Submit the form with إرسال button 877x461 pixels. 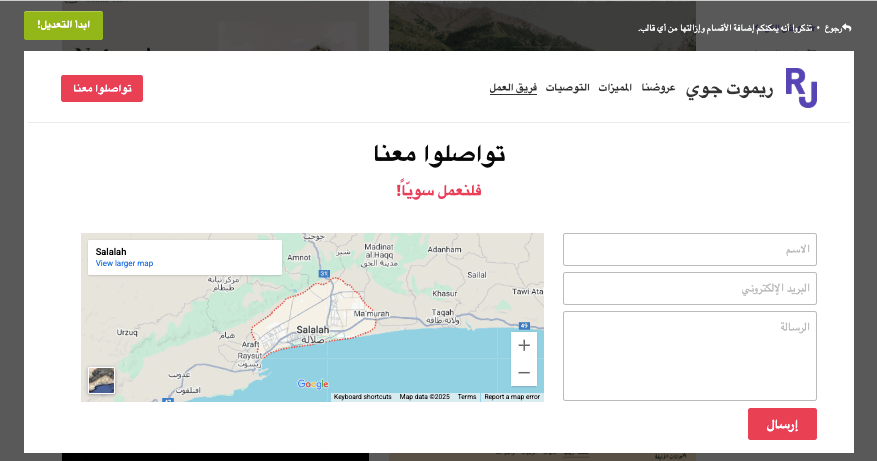click(x=782, y=424)
